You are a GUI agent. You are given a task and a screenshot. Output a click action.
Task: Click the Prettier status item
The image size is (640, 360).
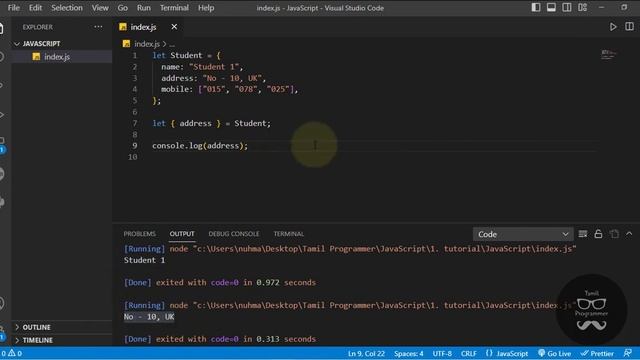pos(597,354)
